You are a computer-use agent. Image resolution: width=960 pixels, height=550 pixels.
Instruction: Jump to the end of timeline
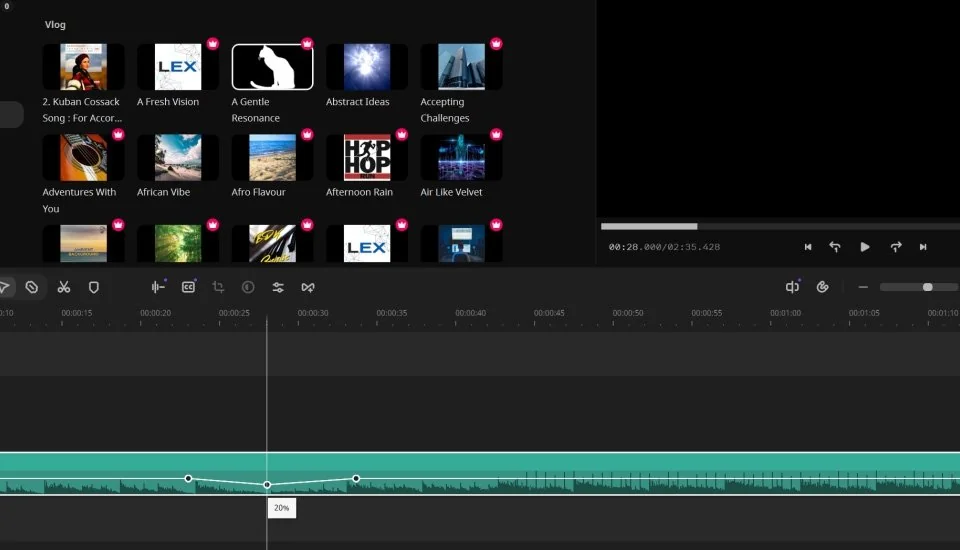pyautogui.click(x=923, y=247)
